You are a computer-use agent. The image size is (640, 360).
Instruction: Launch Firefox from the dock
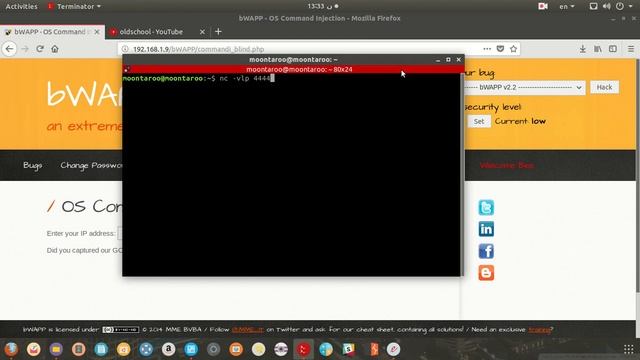tap(11, 349)
